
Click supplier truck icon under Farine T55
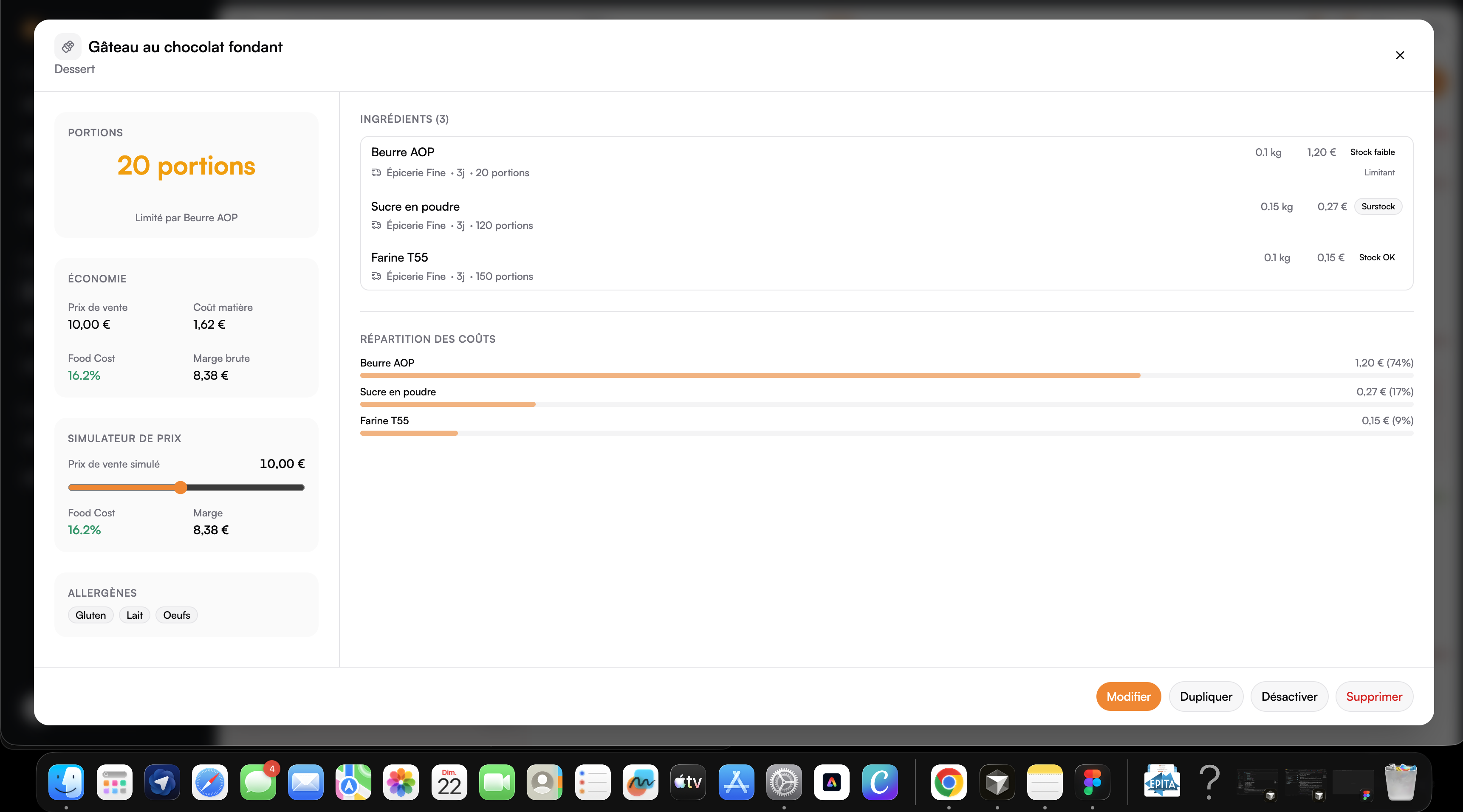click(x=376, y=276)
